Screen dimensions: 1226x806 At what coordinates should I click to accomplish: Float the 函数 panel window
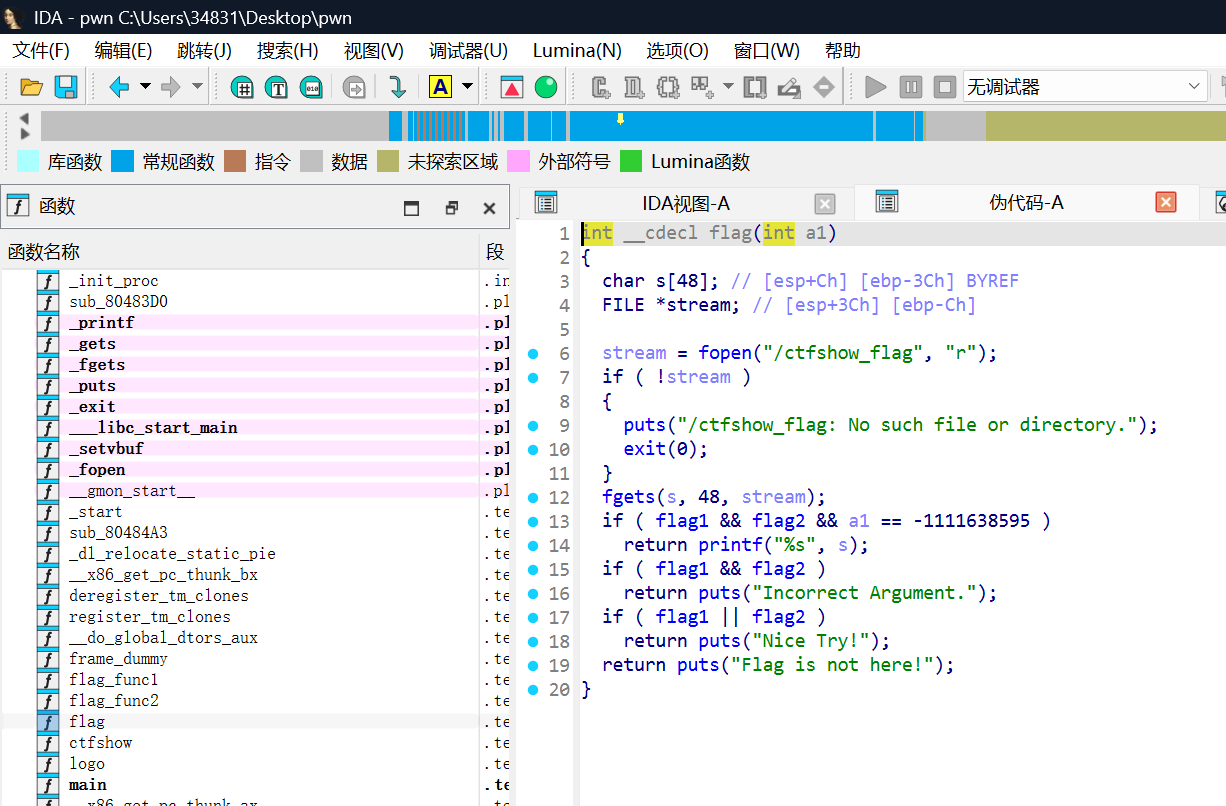pos(451,208)
